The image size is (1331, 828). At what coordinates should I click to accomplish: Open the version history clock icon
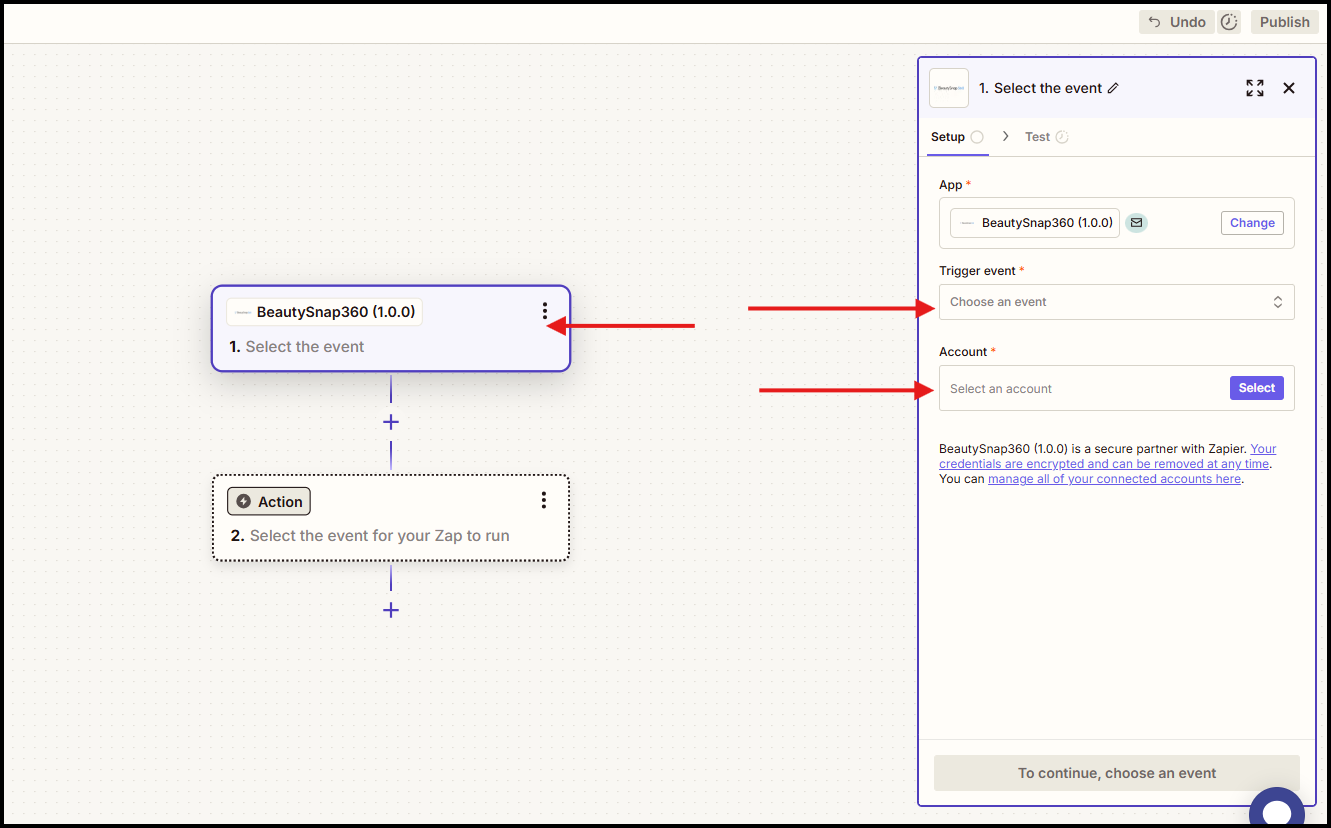[x=1229, y=22]
